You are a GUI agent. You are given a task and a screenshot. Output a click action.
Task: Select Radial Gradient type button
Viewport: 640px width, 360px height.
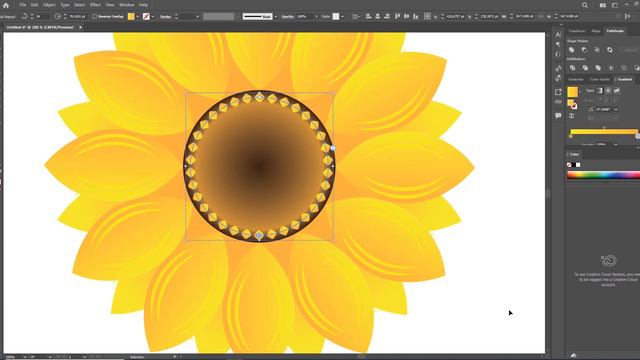[608, 91]
